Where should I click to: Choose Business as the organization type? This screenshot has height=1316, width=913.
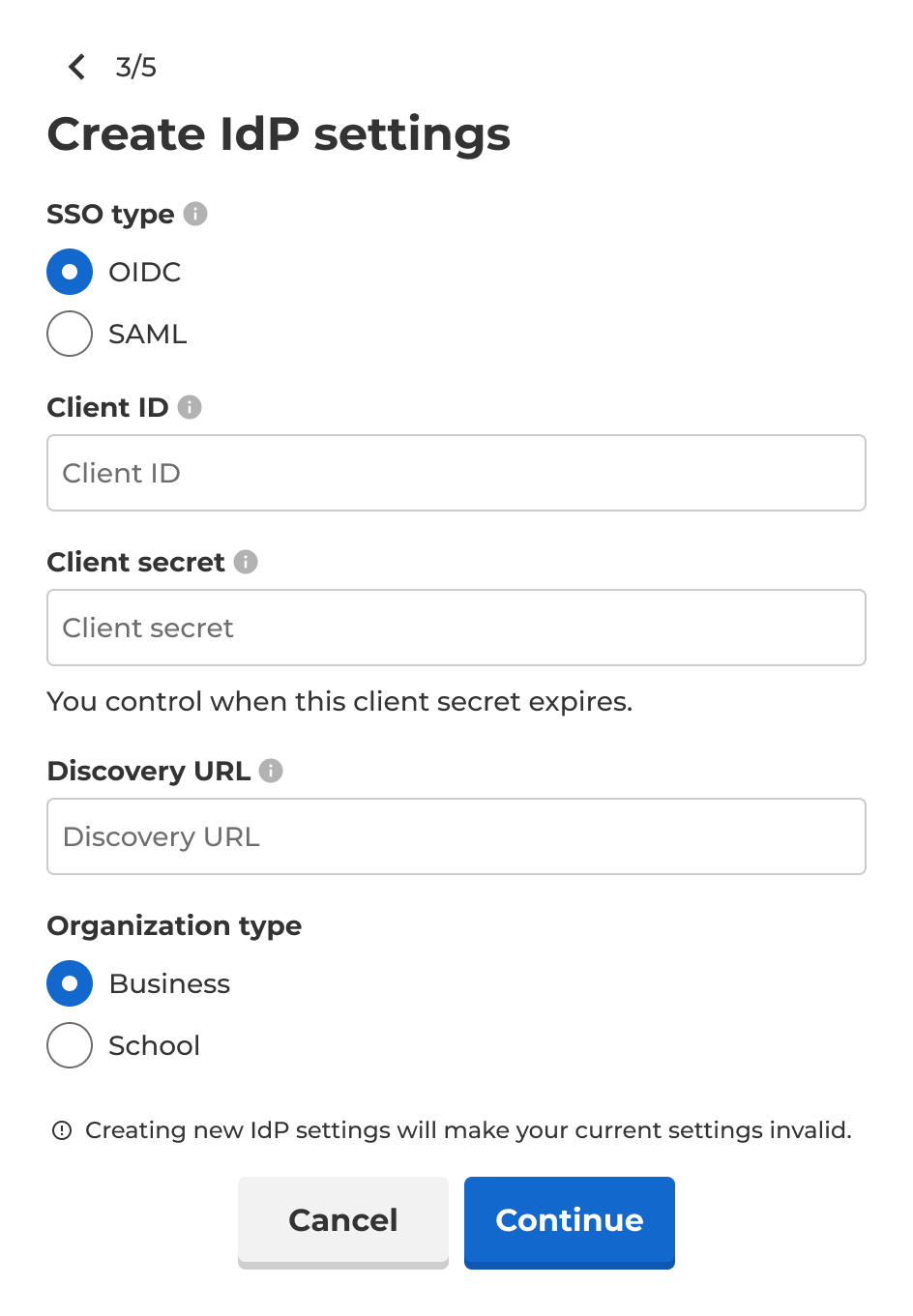click(69, 983)
